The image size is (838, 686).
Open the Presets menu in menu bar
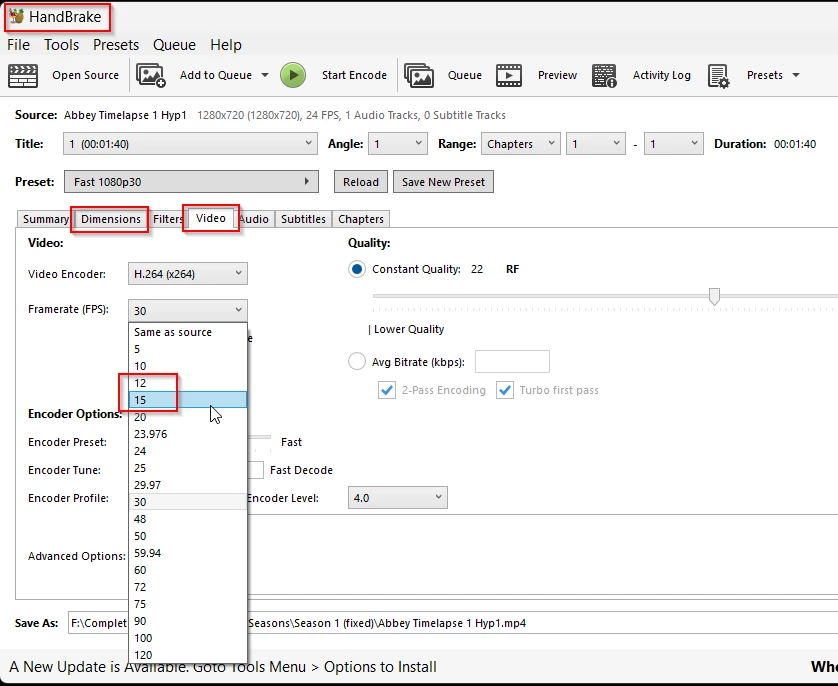(x=116, y=45)
